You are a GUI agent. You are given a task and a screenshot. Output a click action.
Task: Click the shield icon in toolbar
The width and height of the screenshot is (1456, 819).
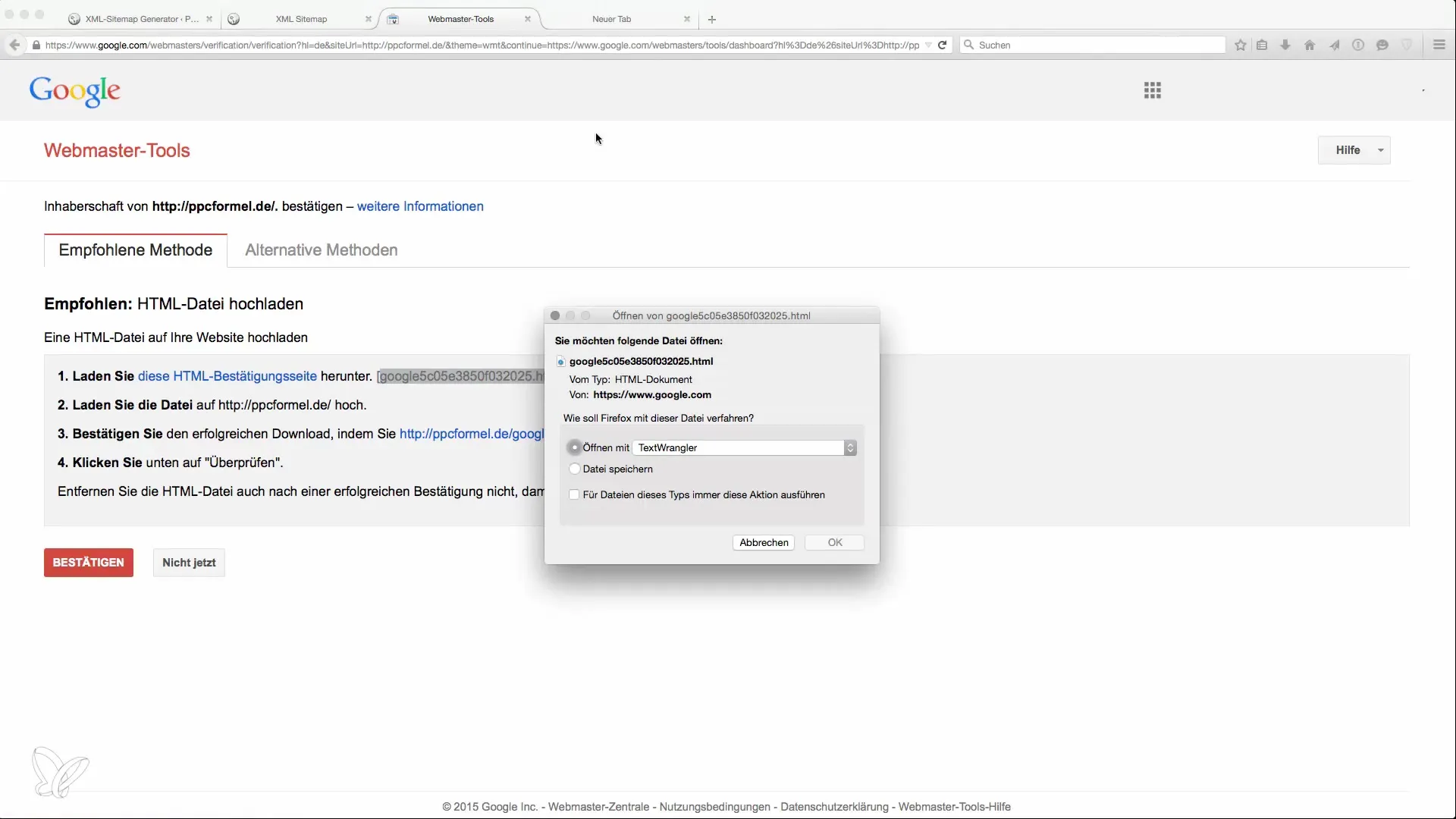pos(1407,45)
